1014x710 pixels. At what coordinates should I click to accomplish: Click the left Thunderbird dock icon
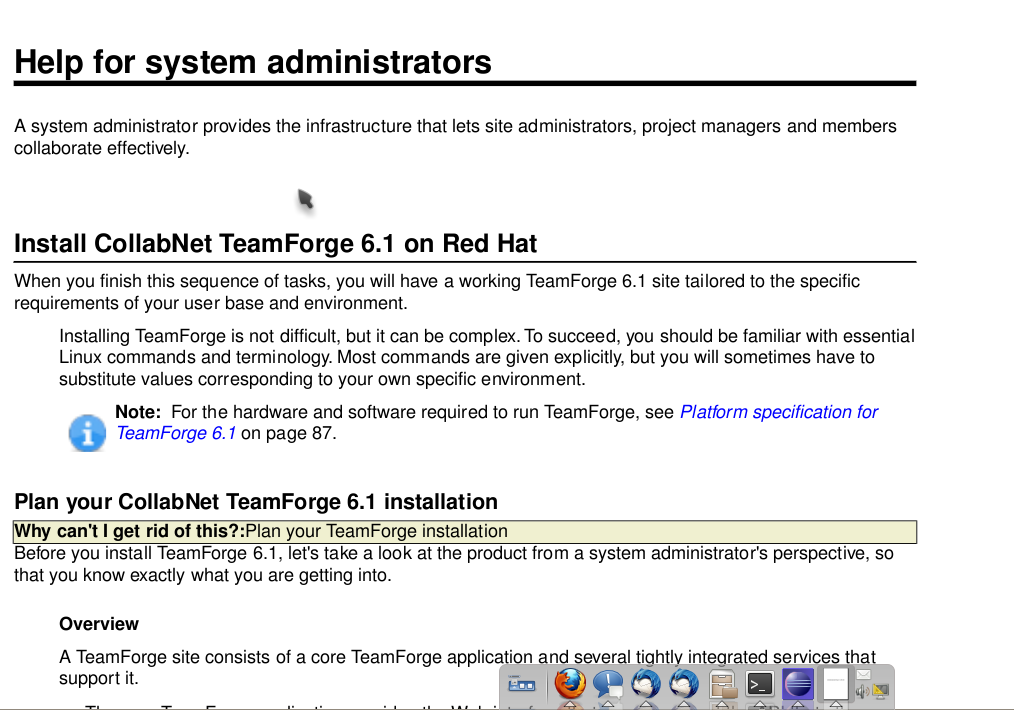pos(646,683)
